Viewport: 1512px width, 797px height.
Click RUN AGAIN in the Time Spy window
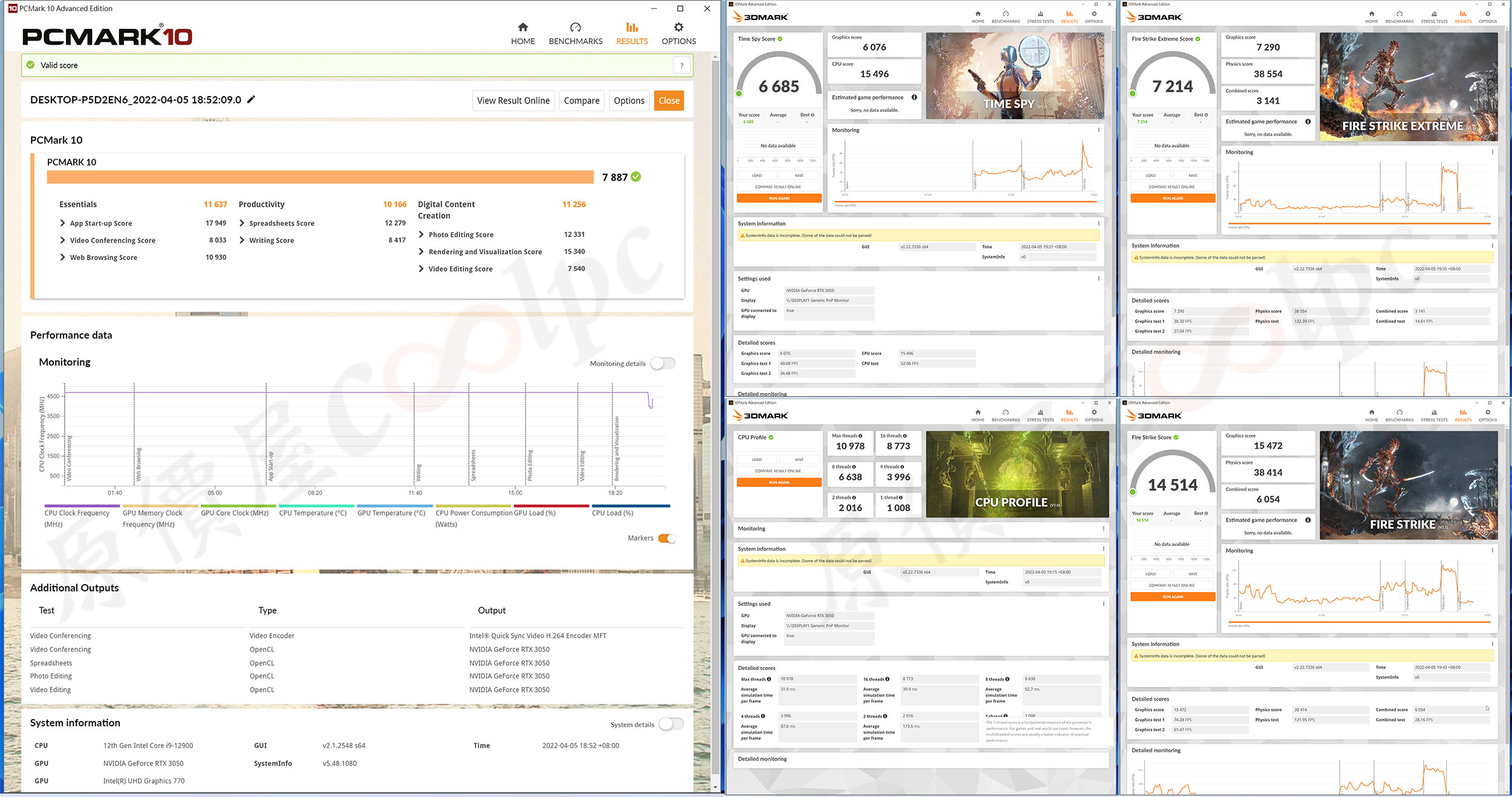(779, 198)
